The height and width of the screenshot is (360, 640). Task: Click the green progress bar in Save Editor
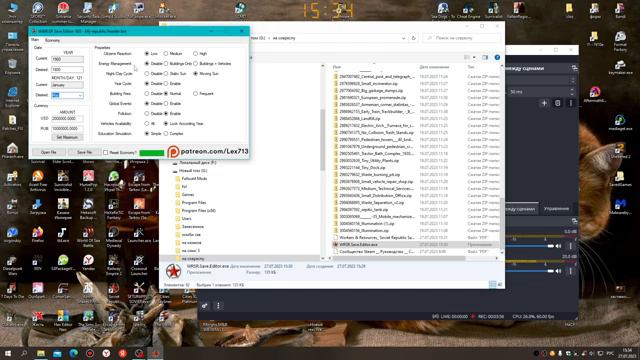click(x=152, y=153)
